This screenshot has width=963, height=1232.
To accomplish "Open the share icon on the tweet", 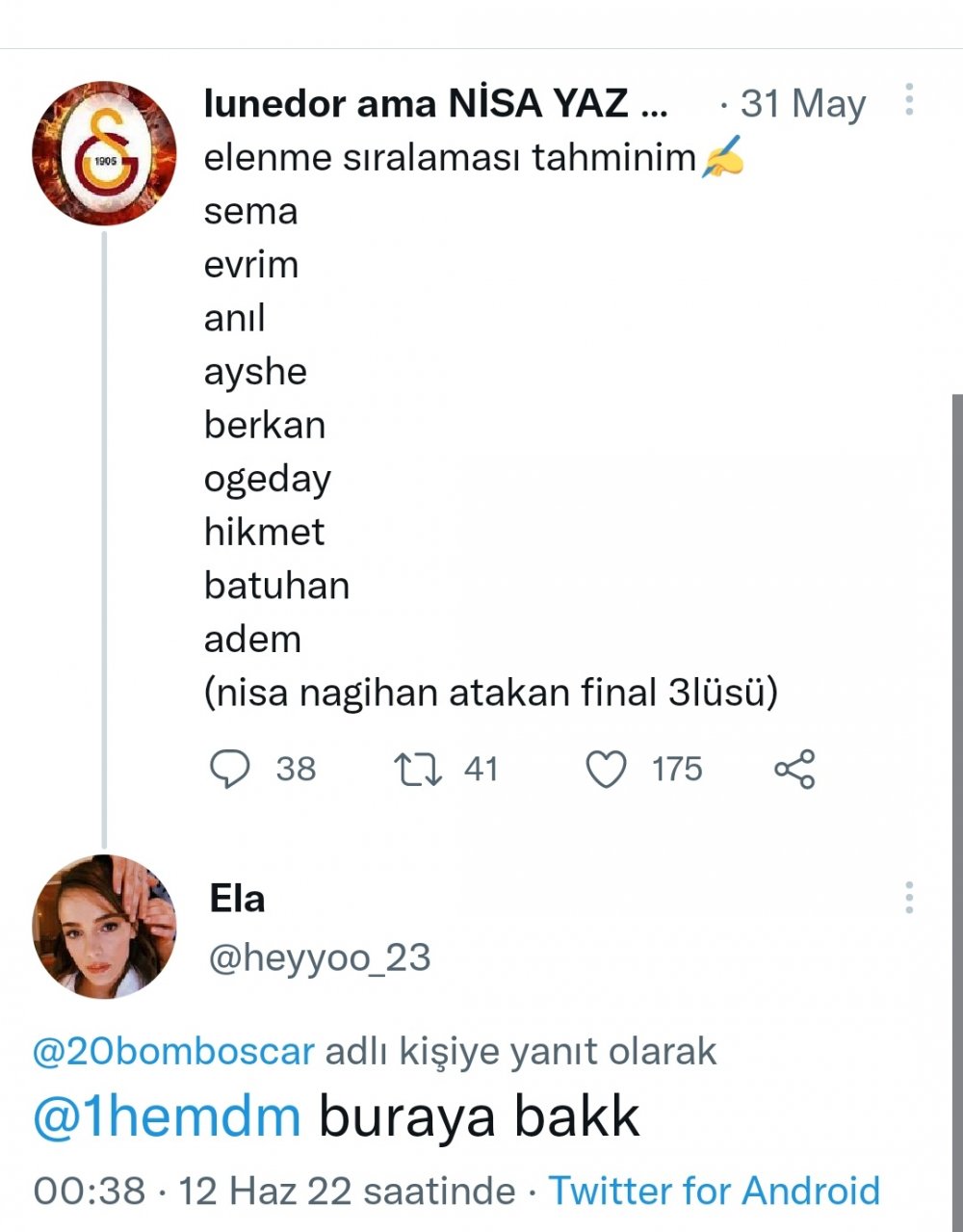I will [795, 768].
